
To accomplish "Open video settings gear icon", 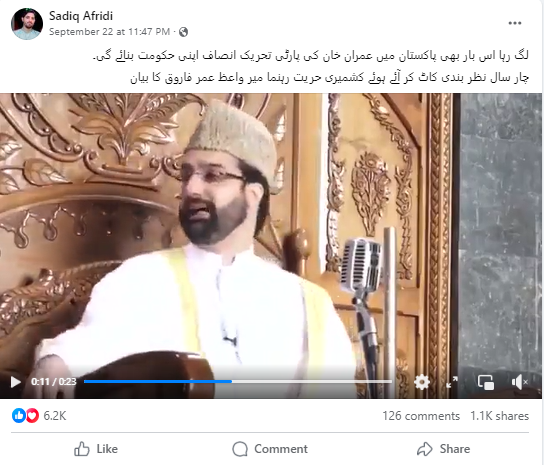I will point(422,382).
